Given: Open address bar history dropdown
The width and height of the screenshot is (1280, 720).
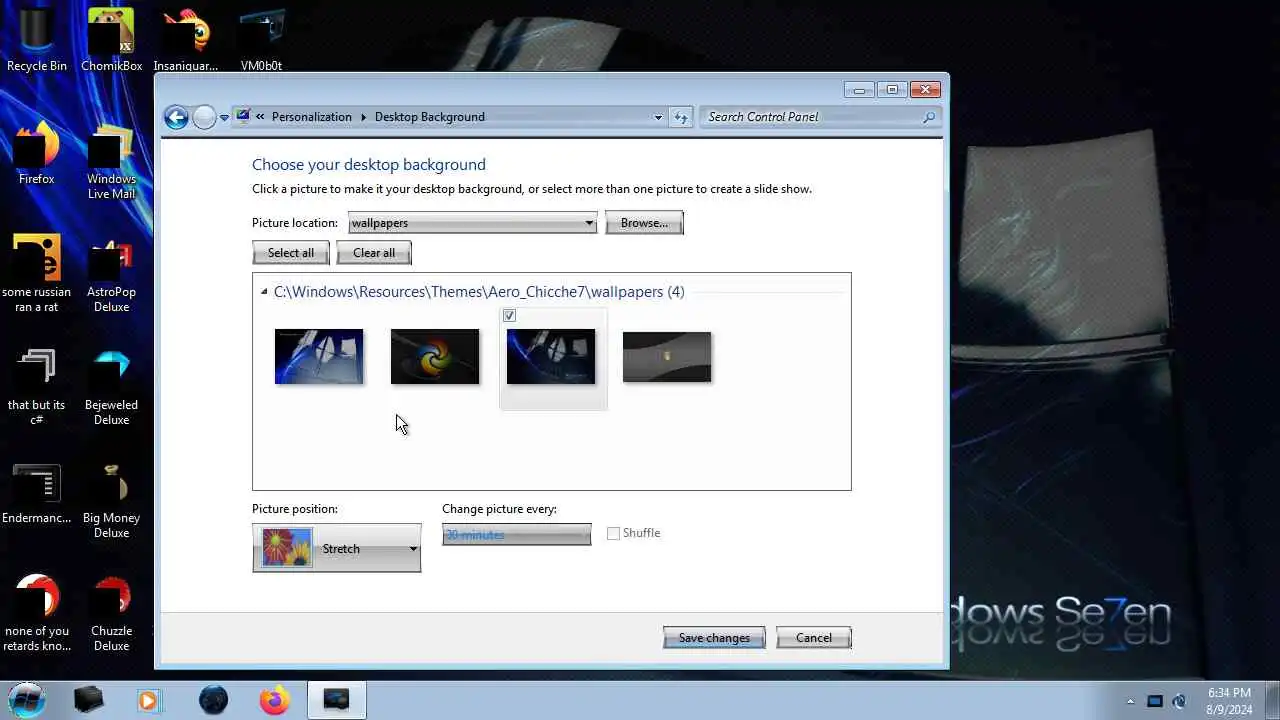Looking at the screenshot, I should 658,117.
